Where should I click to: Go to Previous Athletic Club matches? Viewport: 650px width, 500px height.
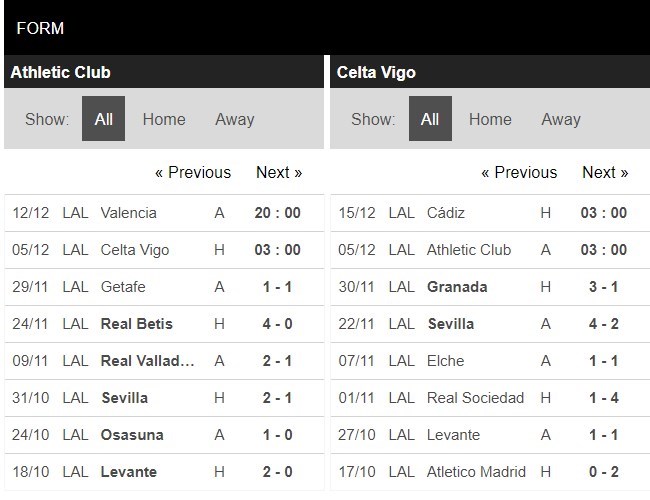coord(193,172)
